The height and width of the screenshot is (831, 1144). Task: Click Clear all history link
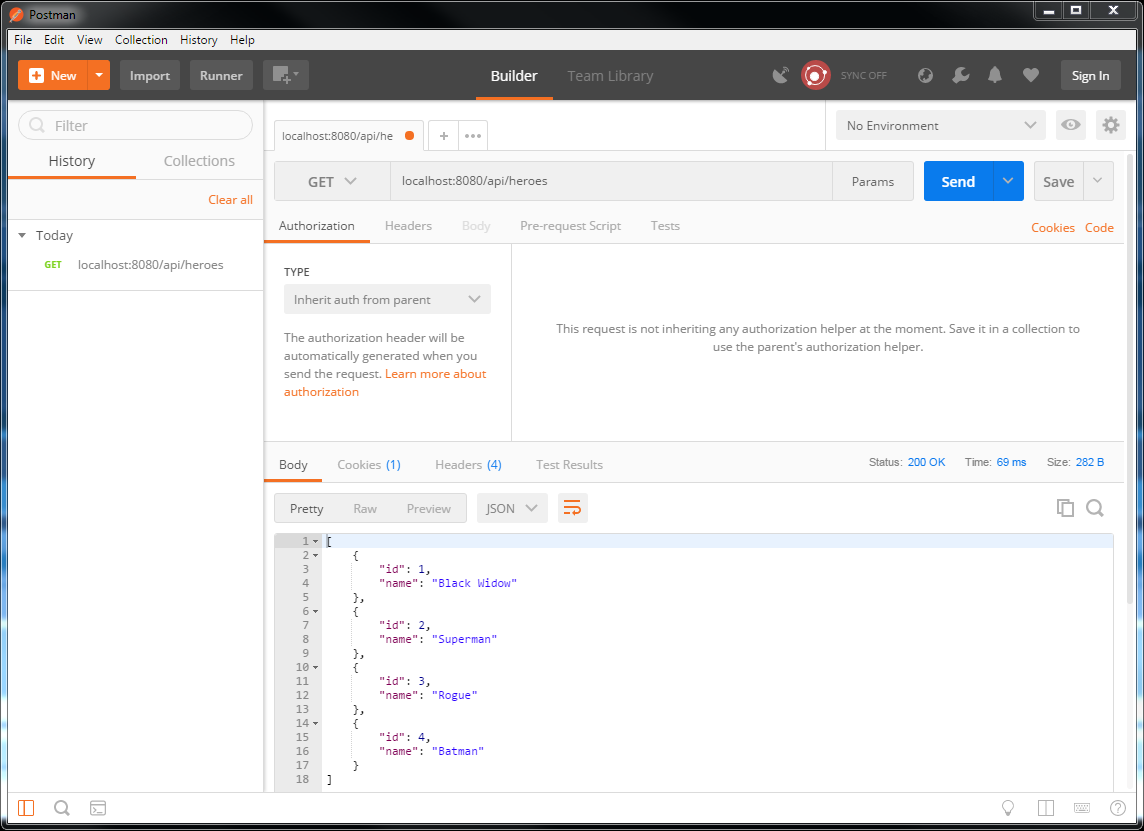coord(231,199)
